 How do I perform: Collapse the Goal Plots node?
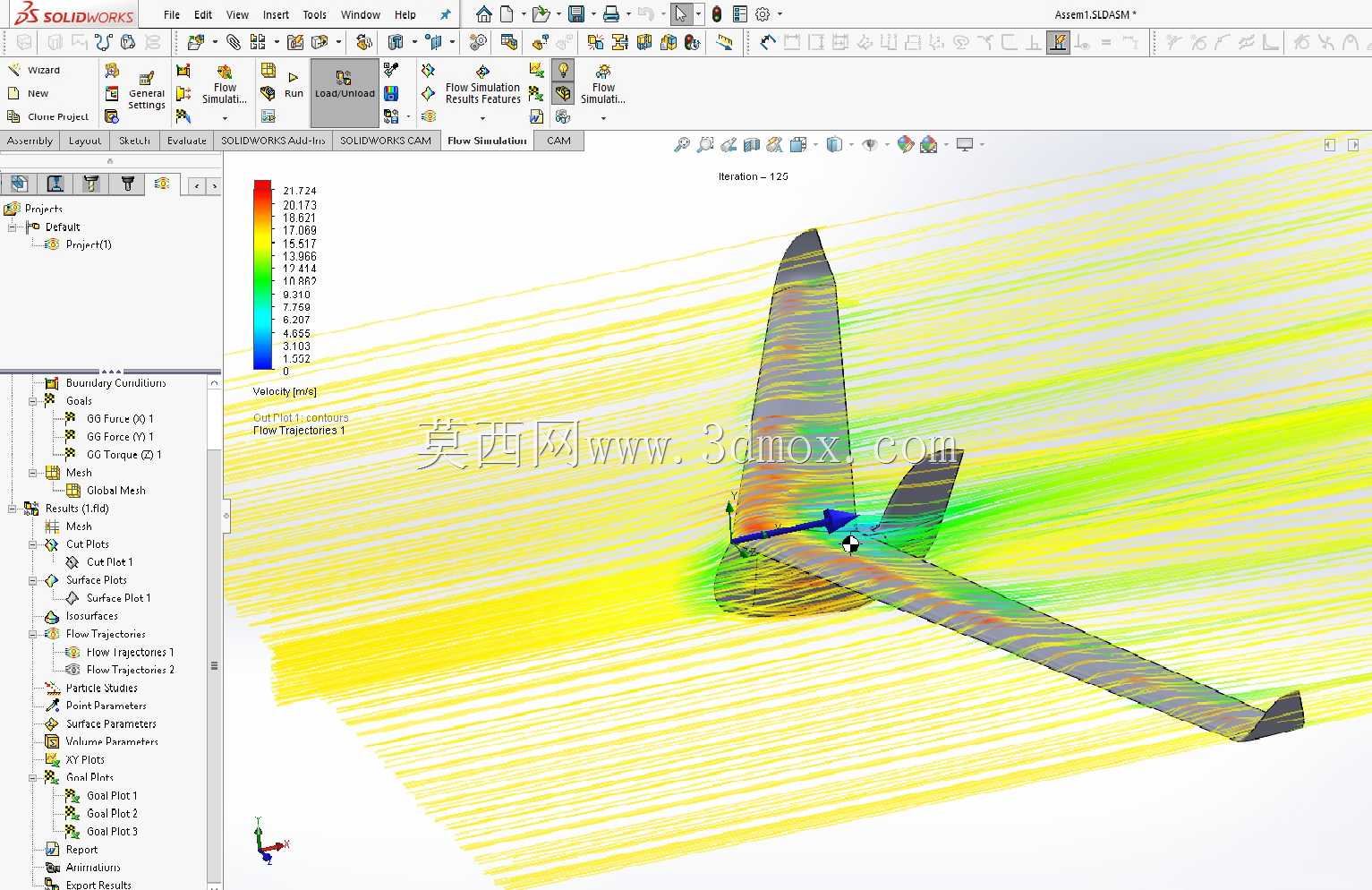point(33,777)
